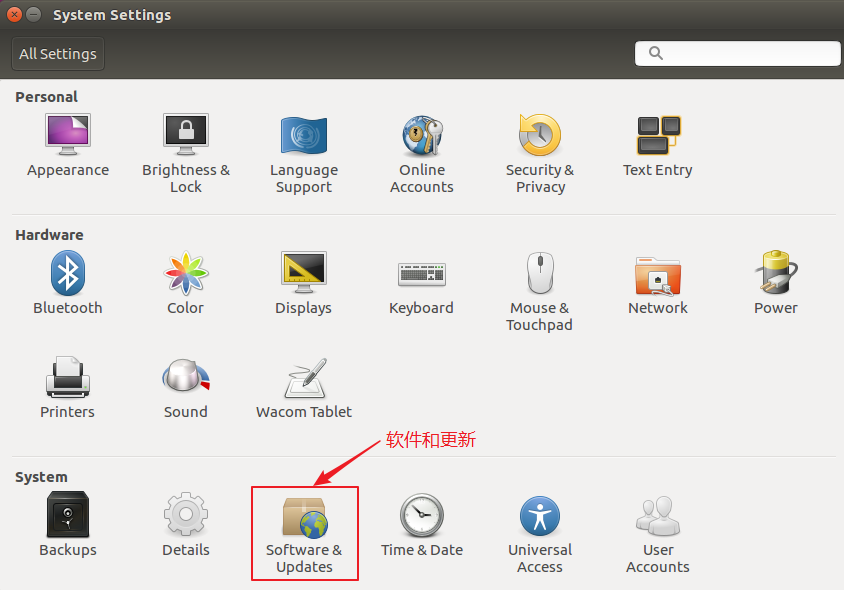
Task: Open Displays settings icon
Action: click(x=304, y=272)
